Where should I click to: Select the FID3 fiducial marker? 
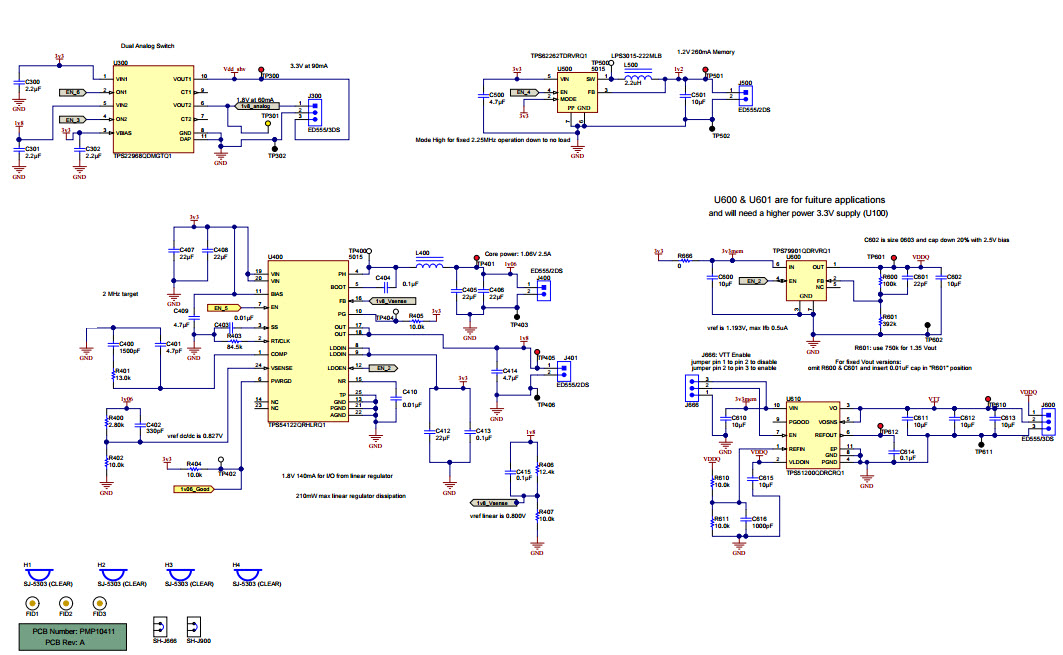coord(99,603)
